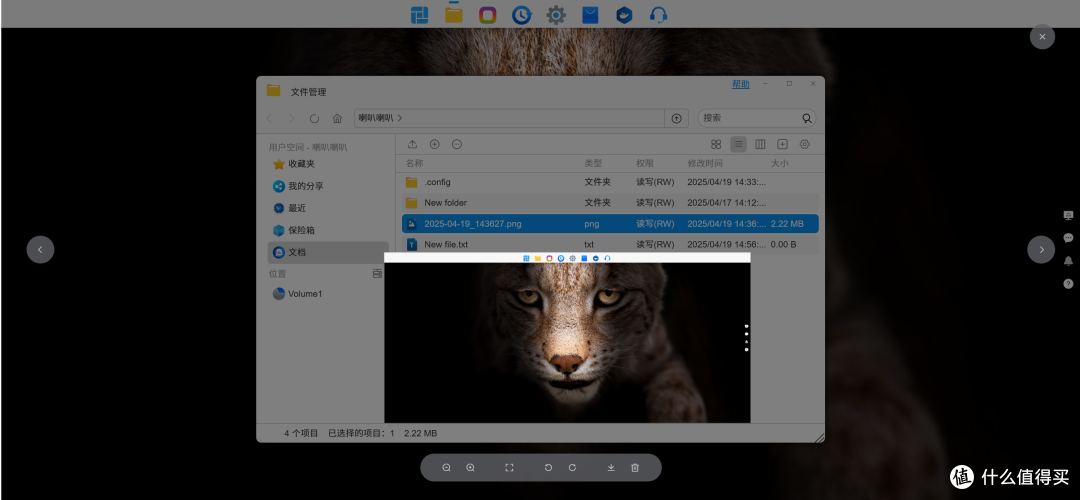Sort by the 大小 column header

pos(779,163)
